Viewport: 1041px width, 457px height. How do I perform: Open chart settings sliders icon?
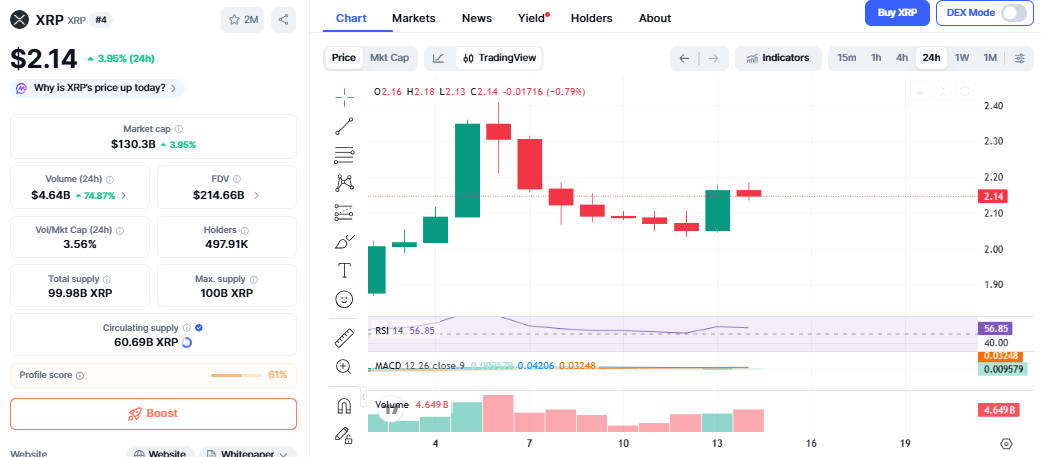(1020, 58)
